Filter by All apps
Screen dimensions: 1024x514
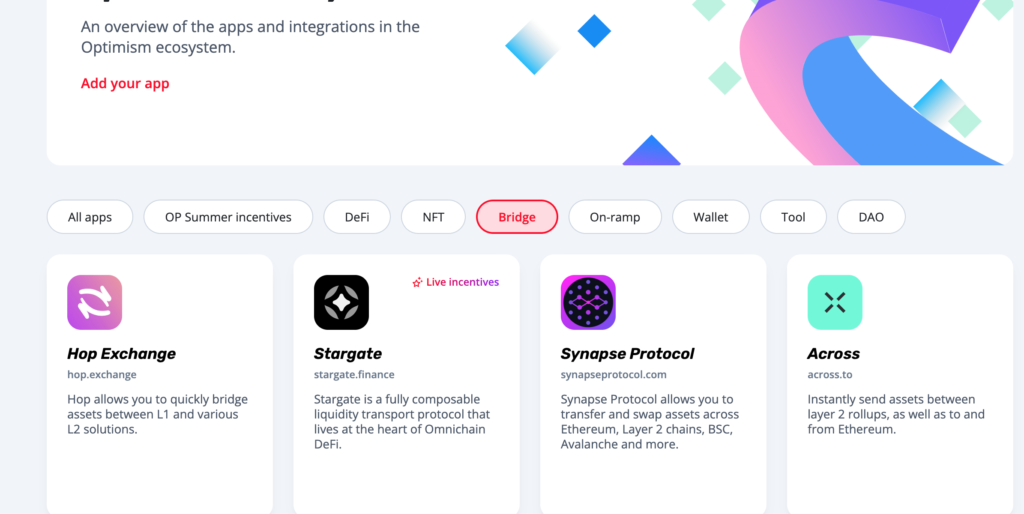(x=90, y=217)
